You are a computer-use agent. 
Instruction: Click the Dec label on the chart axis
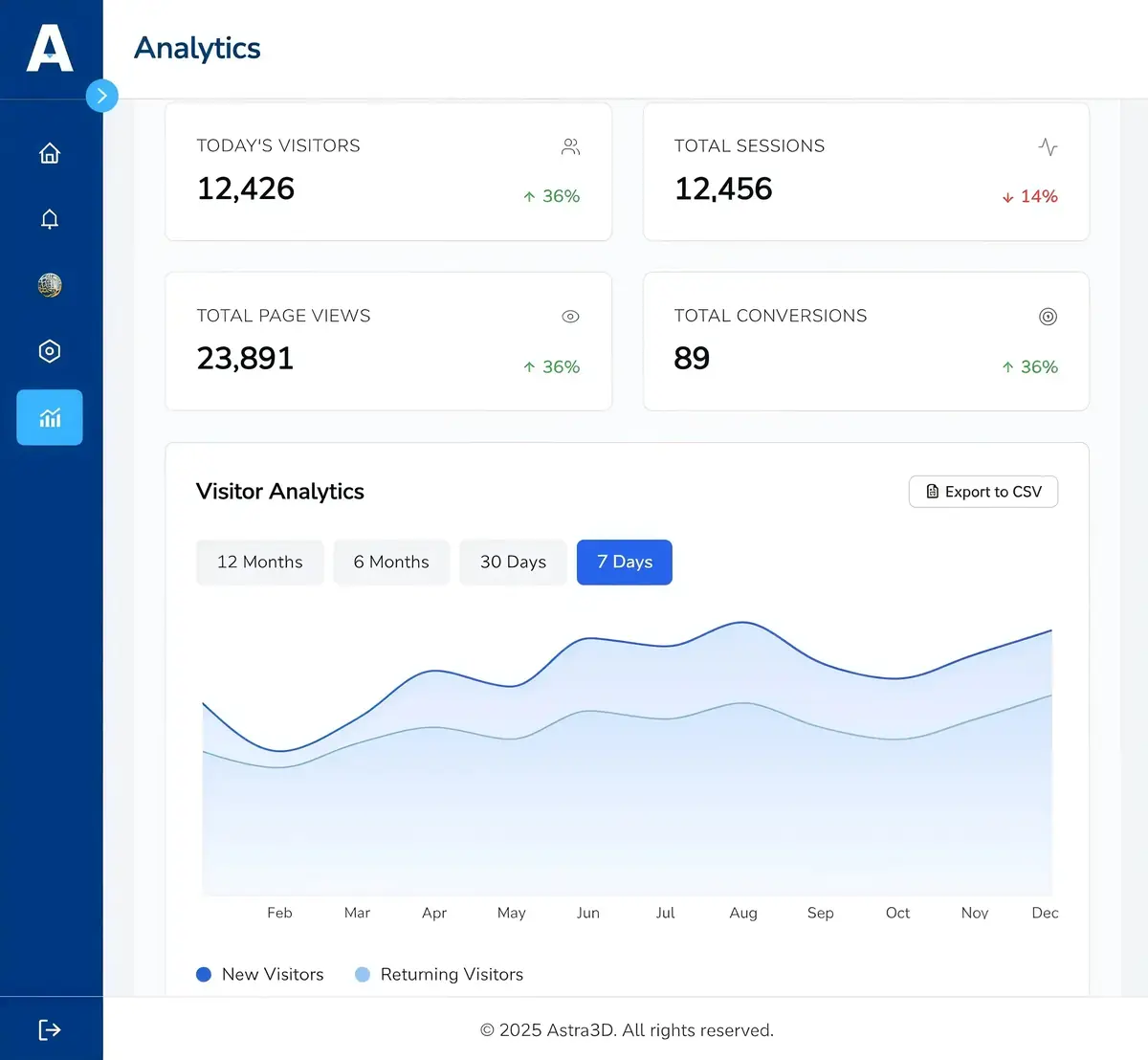1045,913
